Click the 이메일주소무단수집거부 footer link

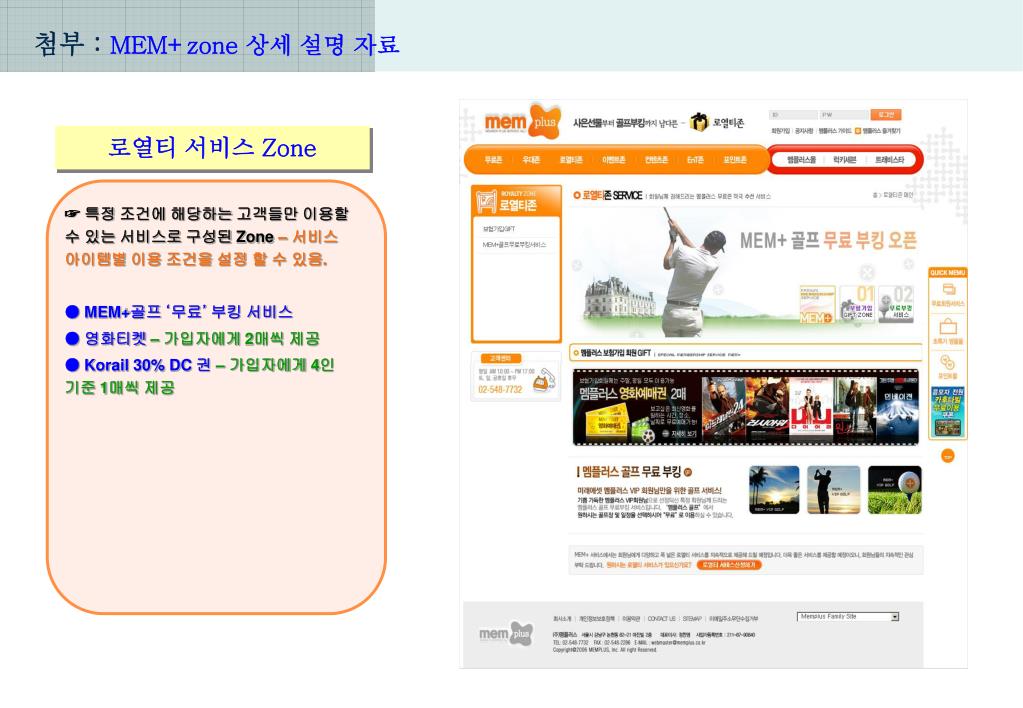[733, 619]
